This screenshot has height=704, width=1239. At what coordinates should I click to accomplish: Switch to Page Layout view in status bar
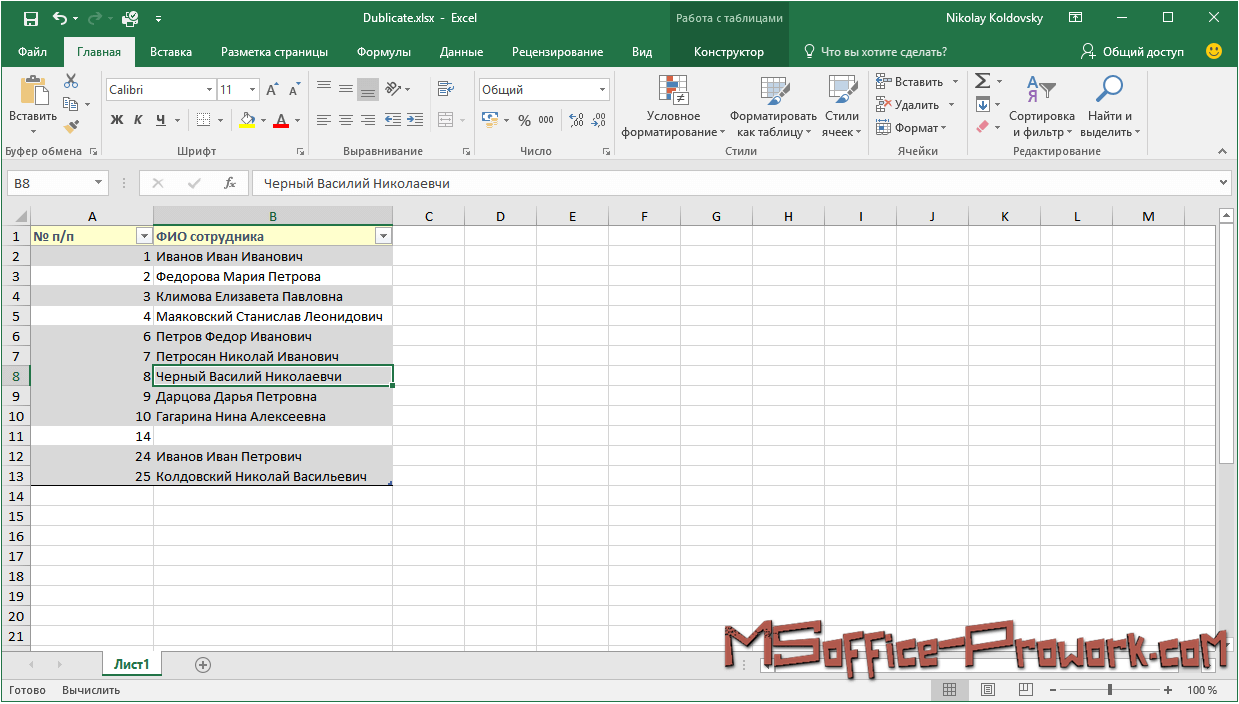(987, 690)
